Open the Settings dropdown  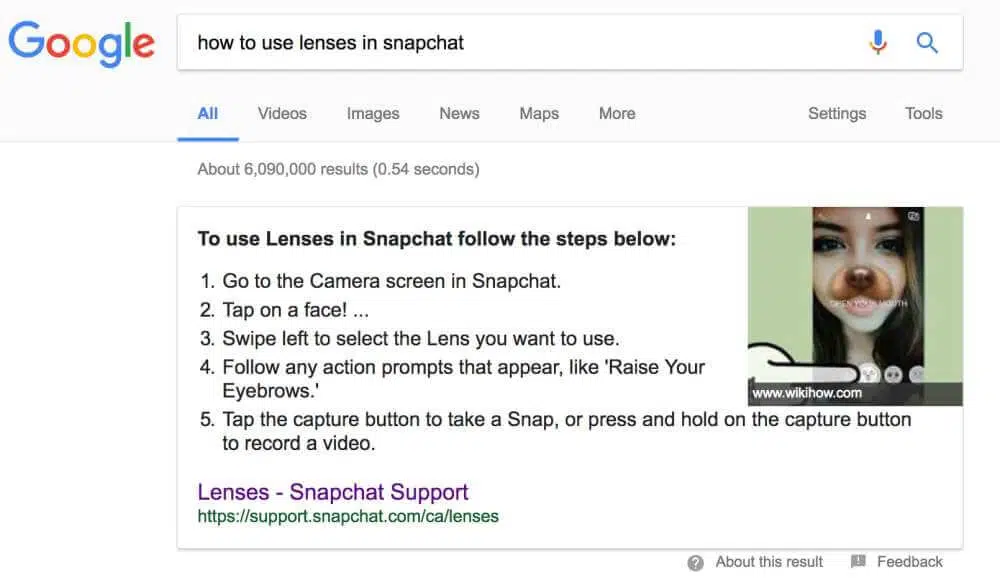[837, 113]
